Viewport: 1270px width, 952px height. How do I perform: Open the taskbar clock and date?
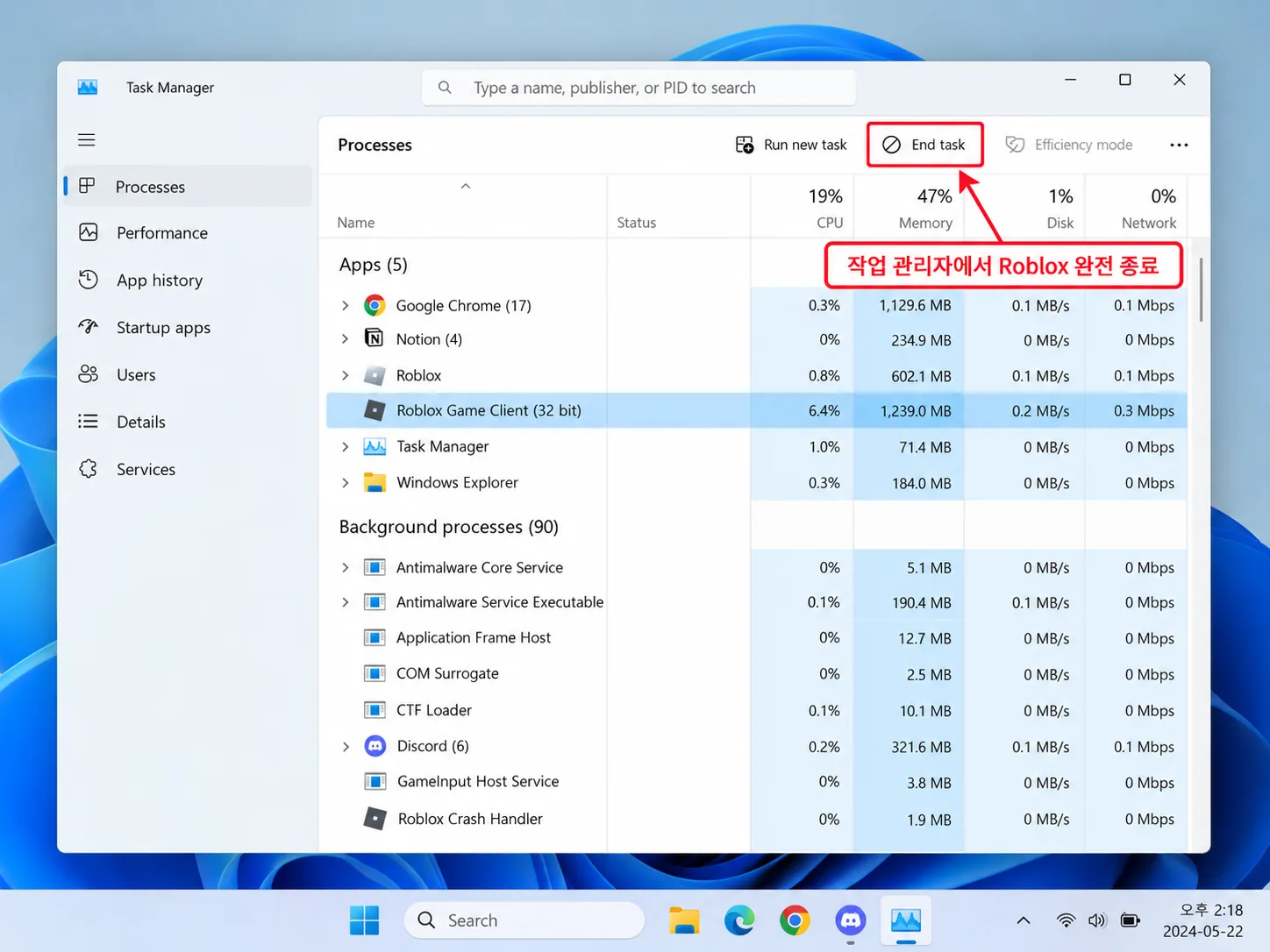point(1202,920)
